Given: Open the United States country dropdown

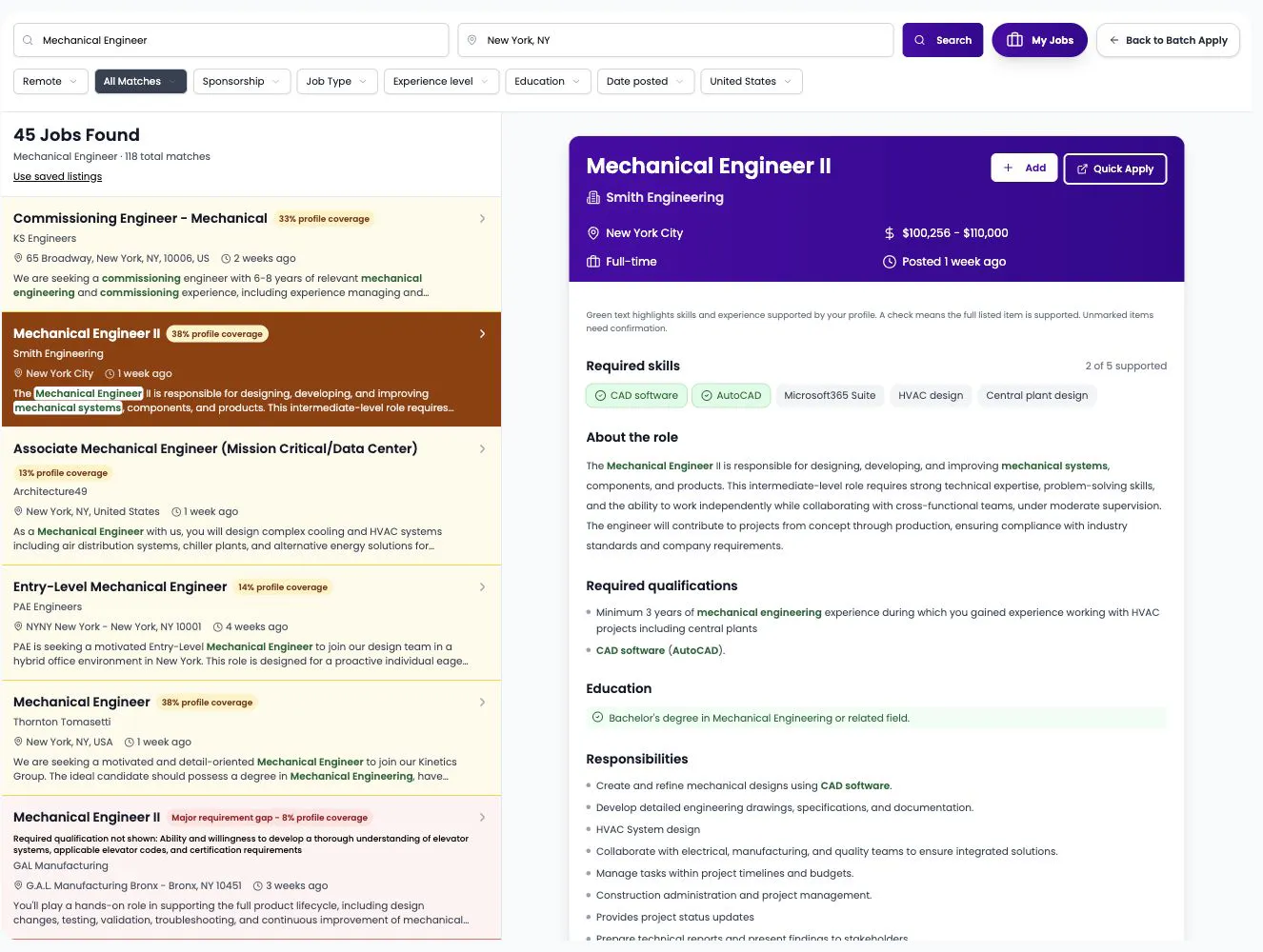Looking at the screenshot, I should (x=752, y=82).
